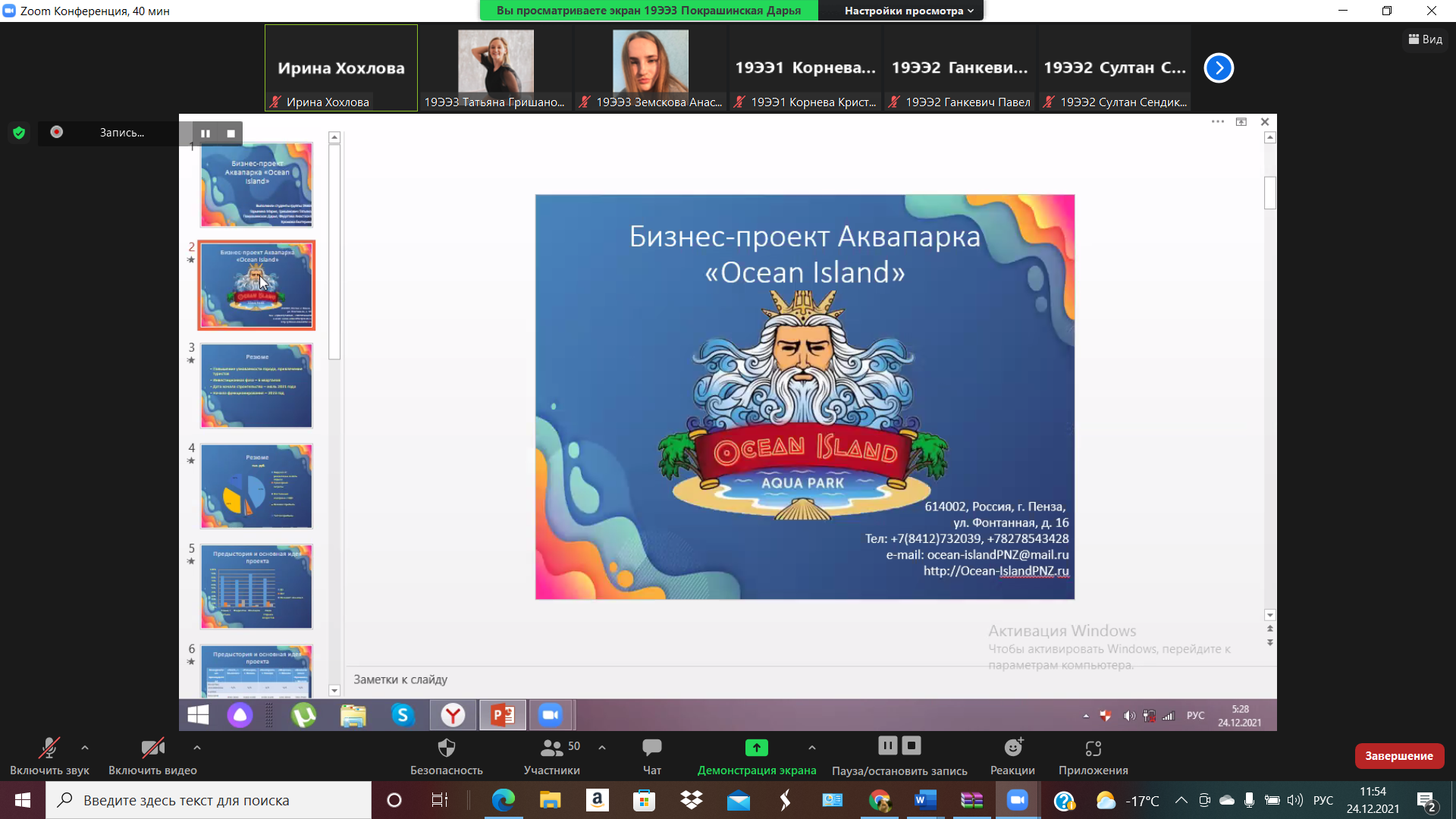This screenshot has height=819, width=1456.
Task: Unmute microphone with Включить звук
Action: [49, 757]
